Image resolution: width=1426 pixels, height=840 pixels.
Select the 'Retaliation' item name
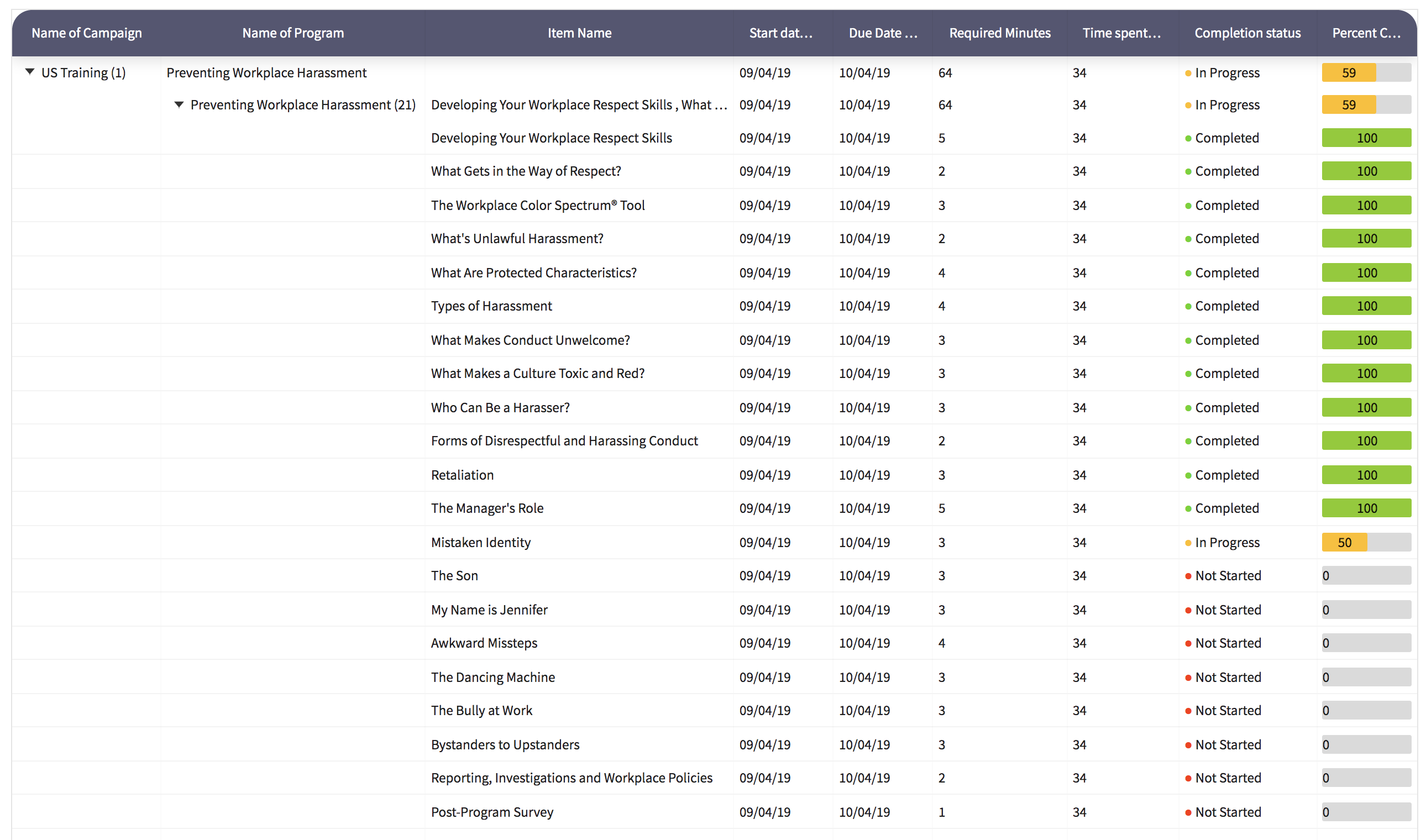click(463, 475)
